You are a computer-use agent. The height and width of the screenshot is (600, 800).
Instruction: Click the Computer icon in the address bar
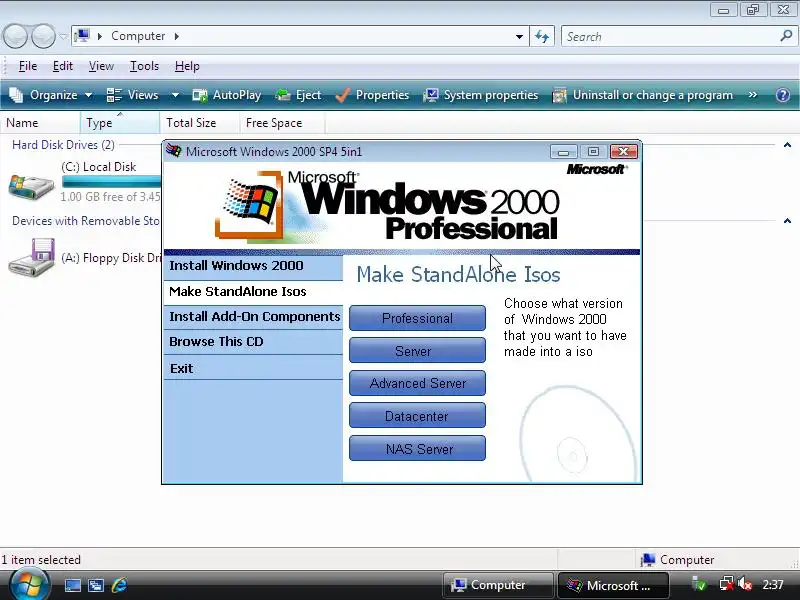[x=82, y=36]
